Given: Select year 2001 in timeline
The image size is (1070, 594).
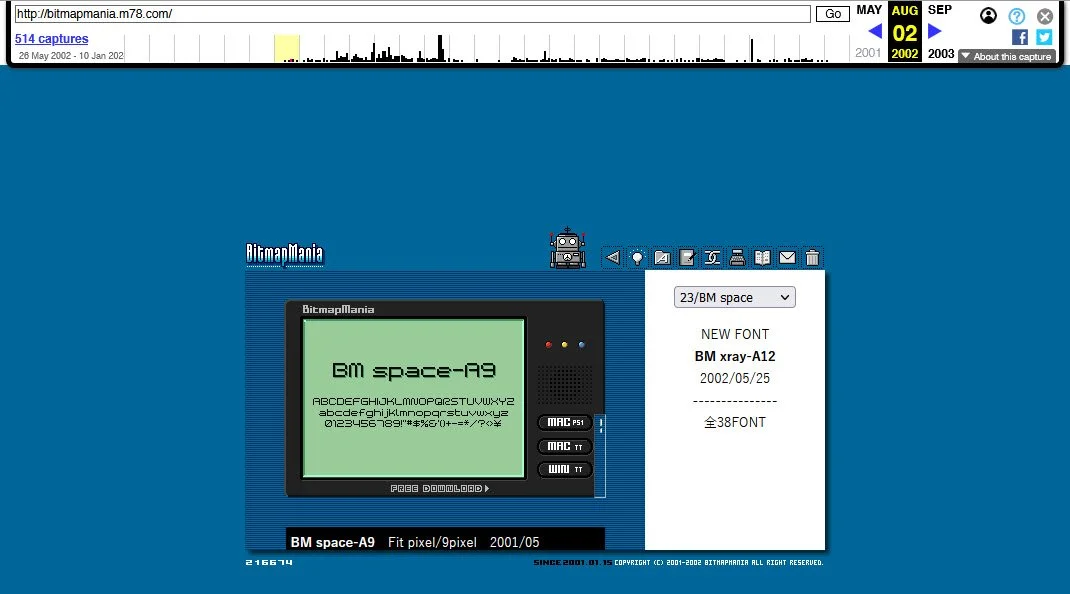Looking at the screenshot, I should [x=868, y=53].
